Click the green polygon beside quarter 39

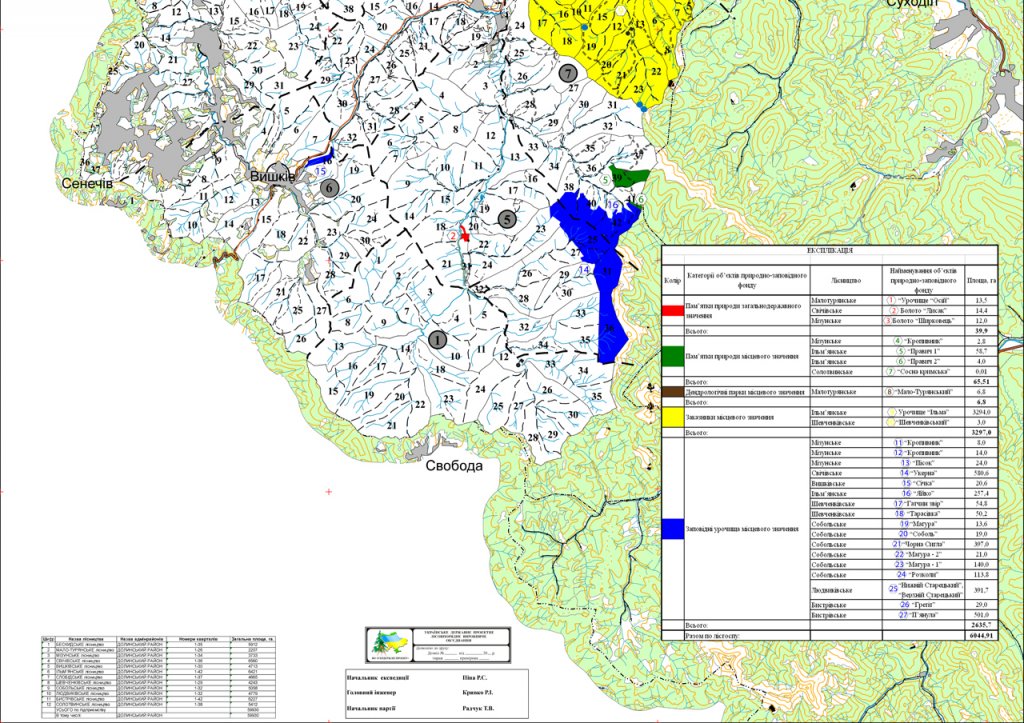(630, 175)
